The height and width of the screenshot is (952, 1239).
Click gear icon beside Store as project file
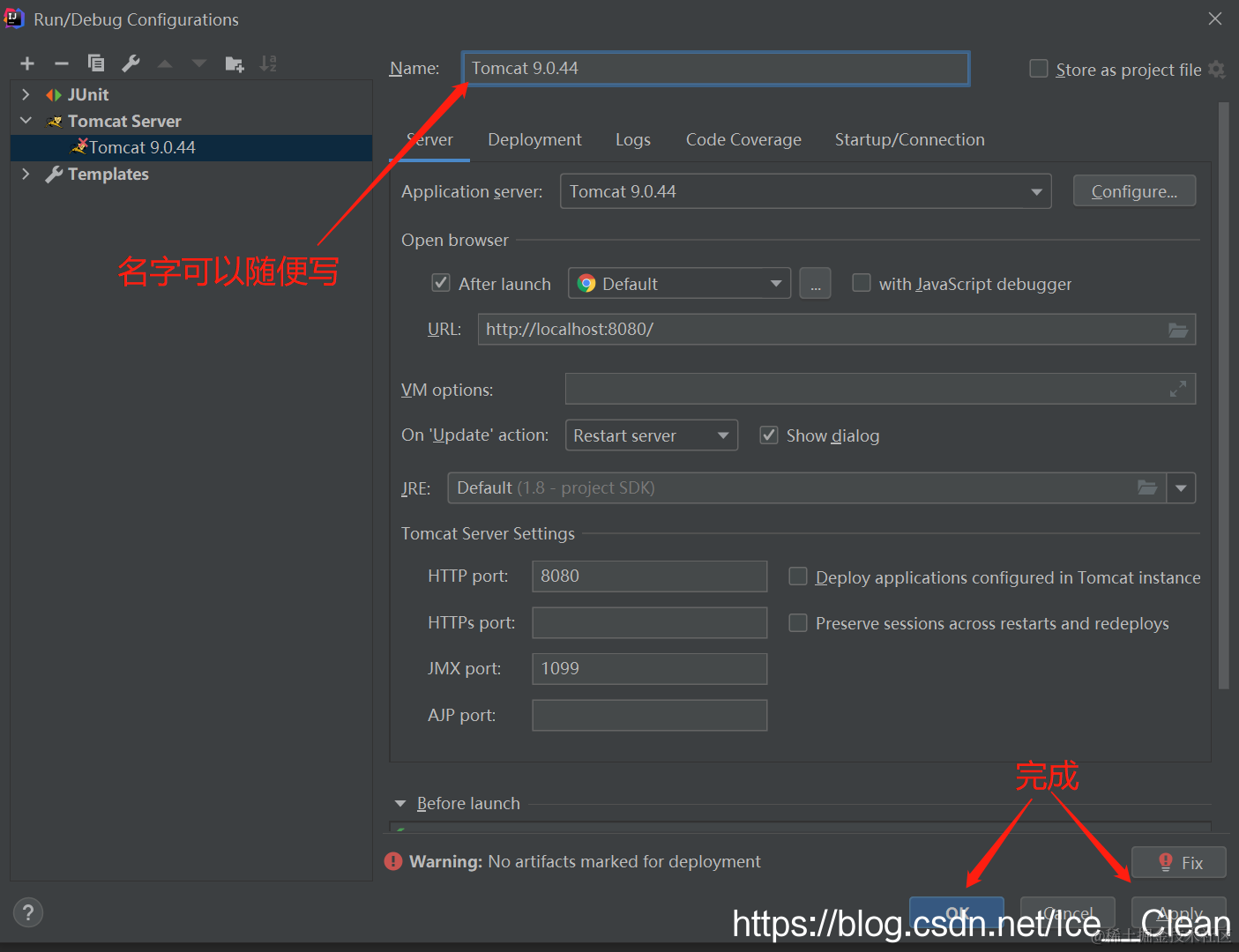pyautogui.click(x=1217, y=70)
